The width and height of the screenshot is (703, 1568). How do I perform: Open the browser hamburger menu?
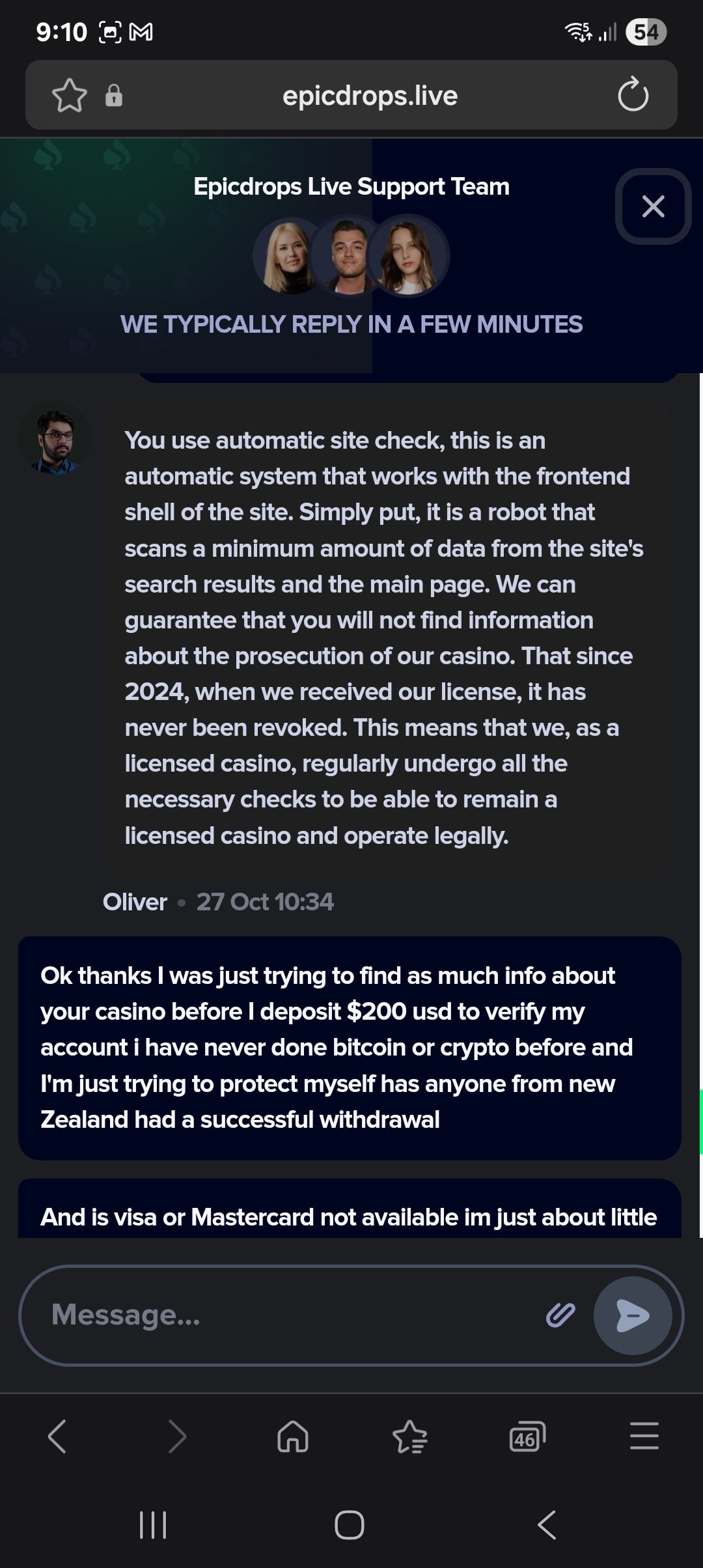tap(644, 1436)
